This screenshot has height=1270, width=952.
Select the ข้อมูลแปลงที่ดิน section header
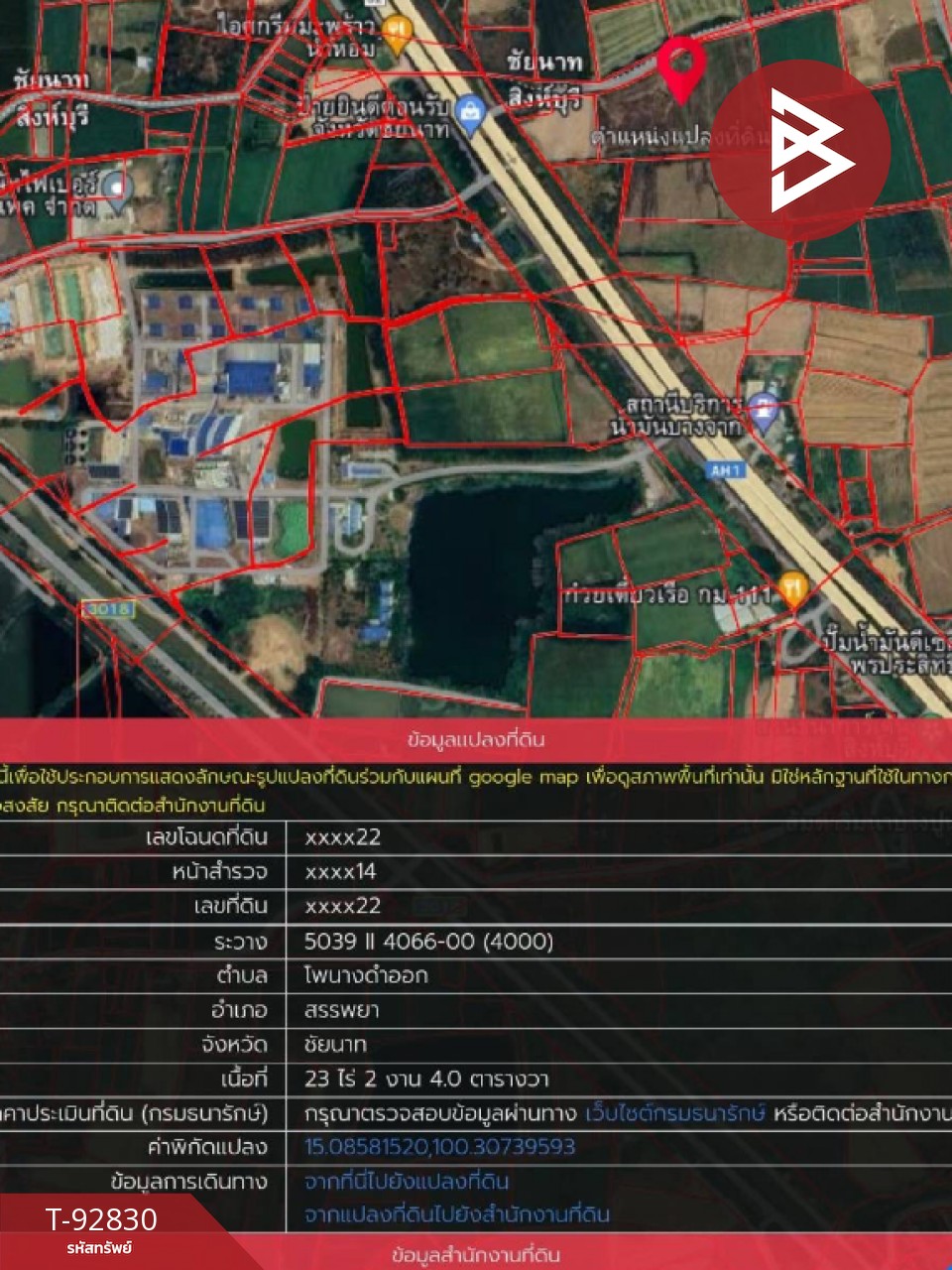click(x=476, y=739)
